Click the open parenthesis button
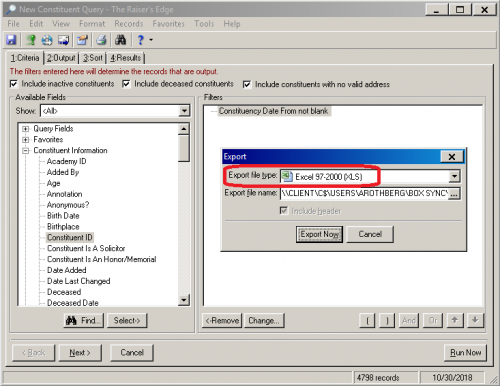500x386 pixels. point(367,320)
